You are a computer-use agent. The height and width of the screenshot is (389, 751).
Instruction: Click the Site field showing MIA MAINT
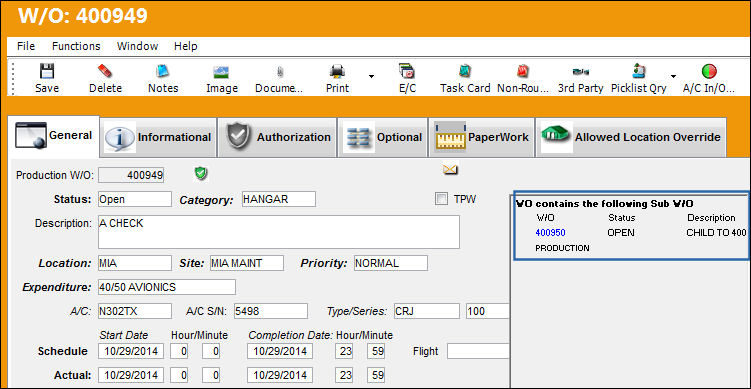(x=247, y=263)
